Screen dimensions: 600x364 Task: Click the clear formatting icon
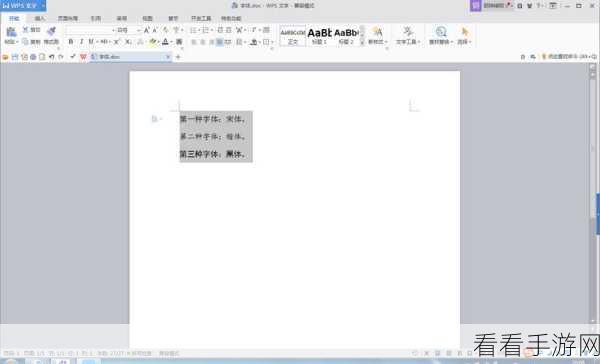tap(165, 30)
